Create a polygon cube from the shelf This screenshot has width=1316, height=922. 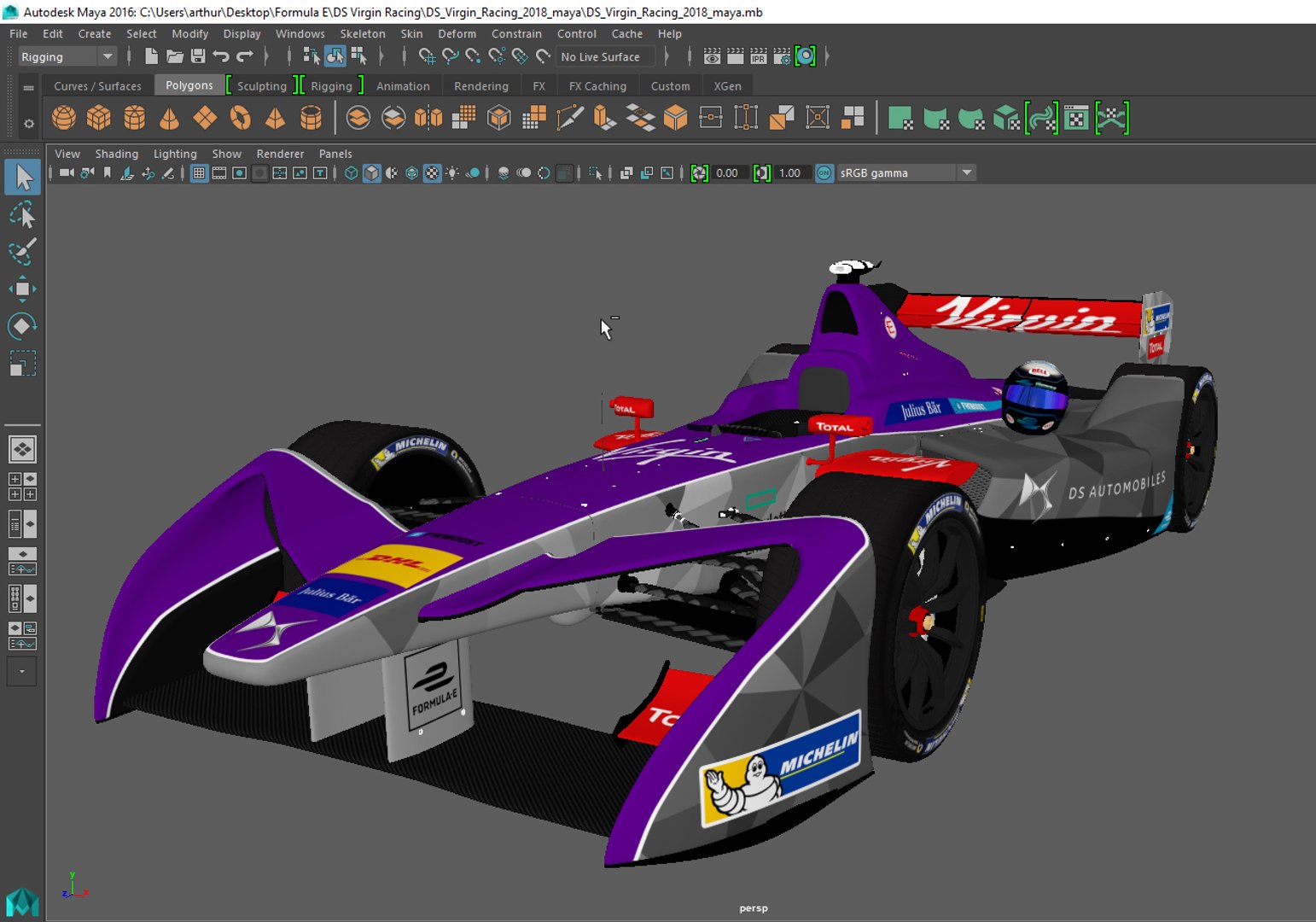99,117
